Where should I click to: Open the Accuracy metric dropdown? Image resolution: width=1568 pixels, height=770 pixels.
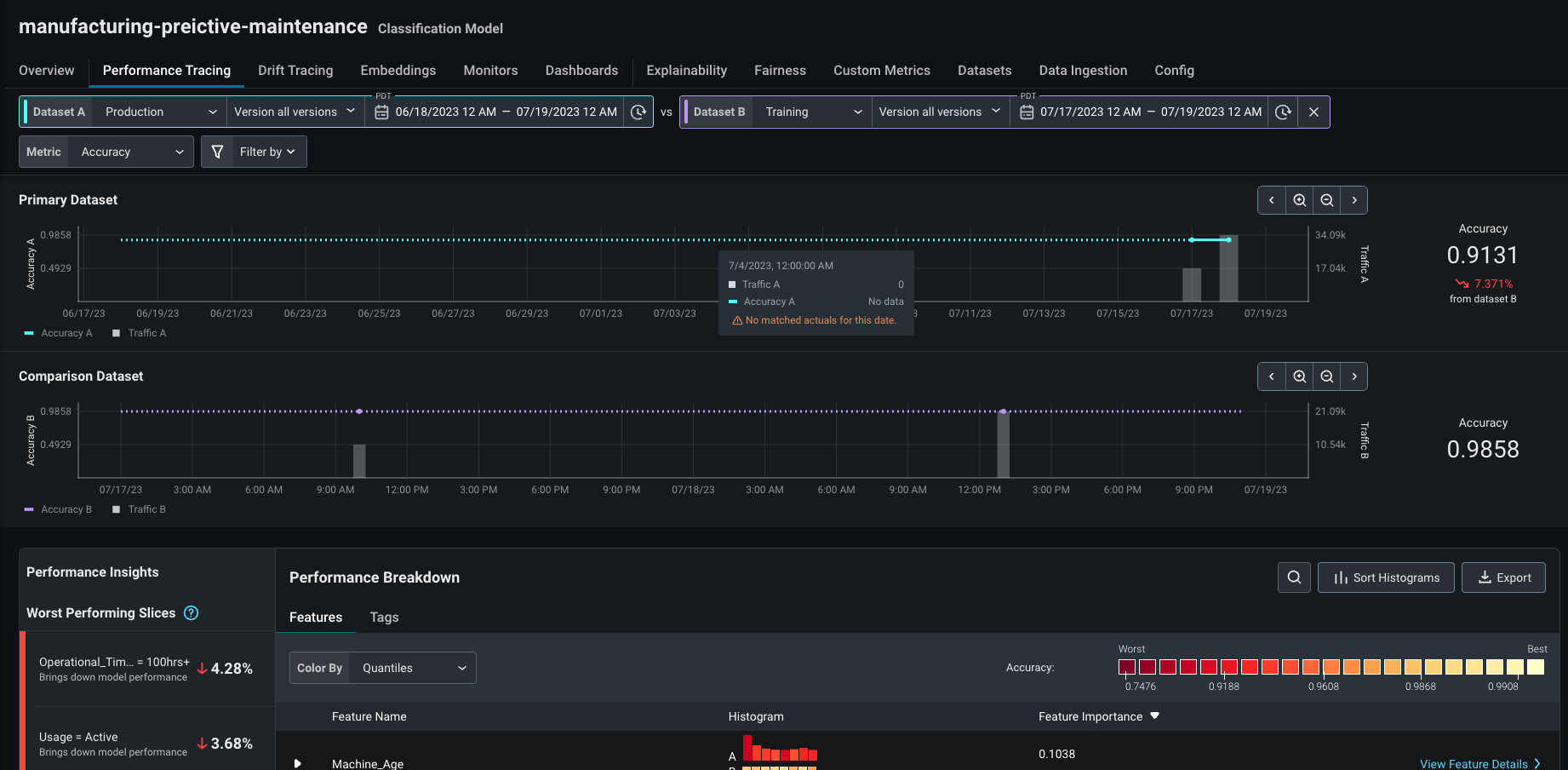pos(132,152)
